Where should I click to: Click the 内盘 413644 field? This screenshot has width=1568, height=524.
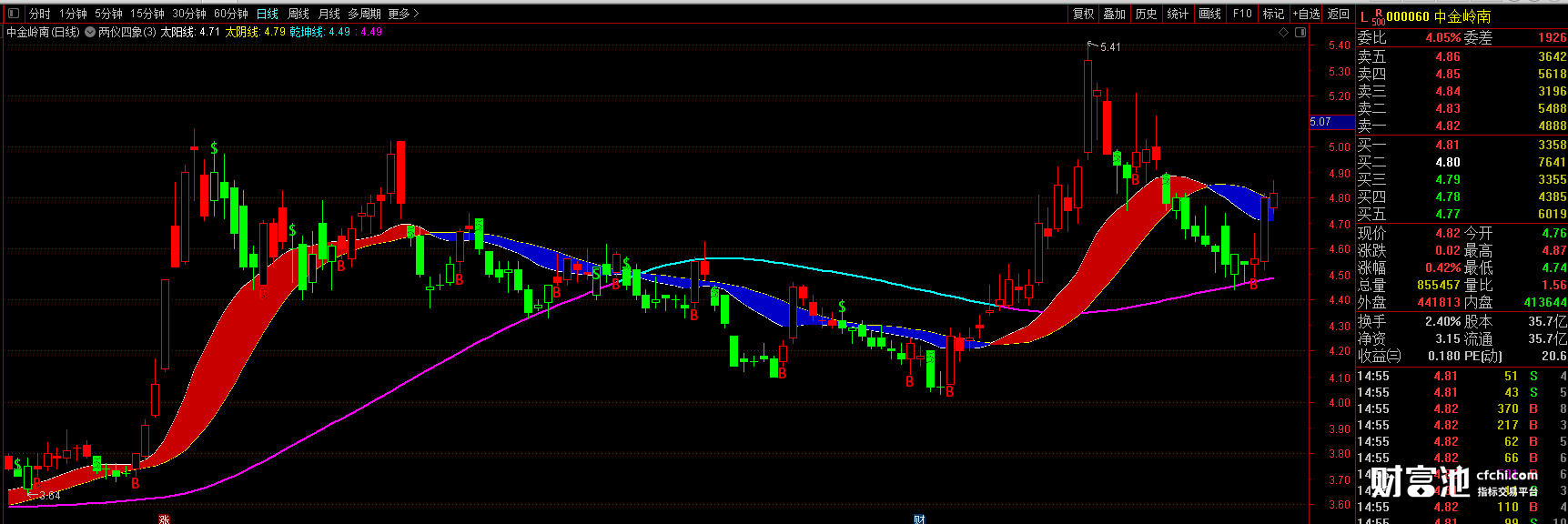pos(1515,302)
